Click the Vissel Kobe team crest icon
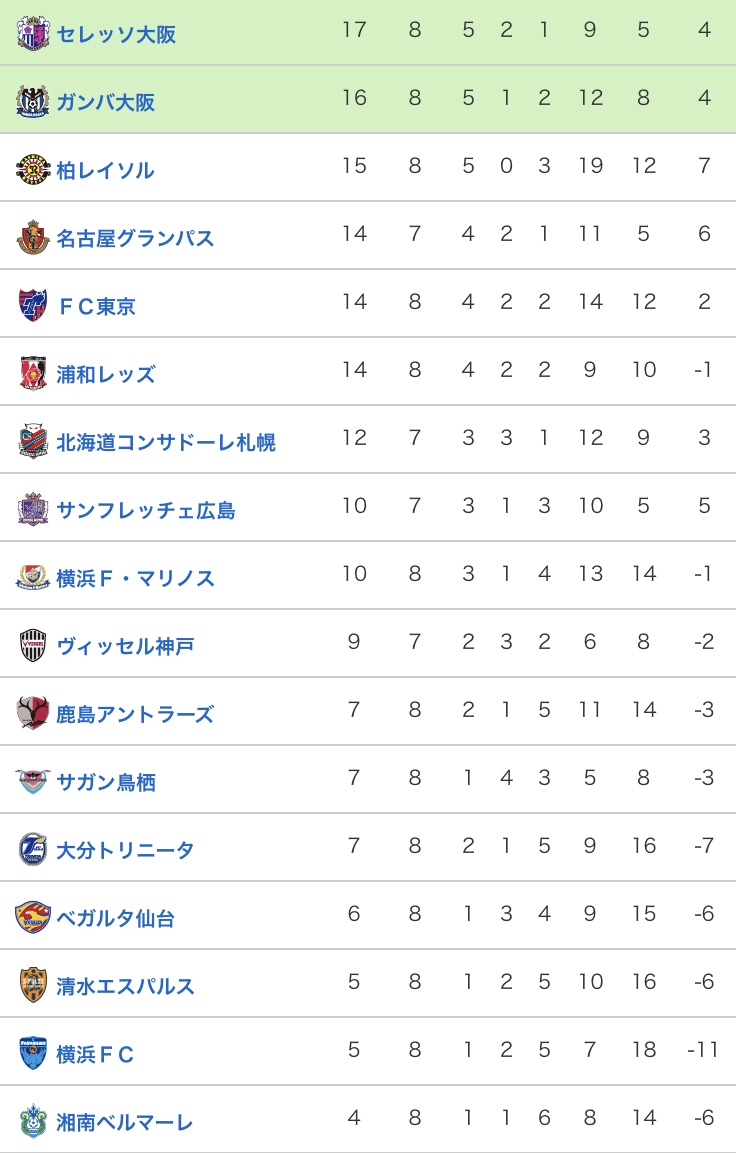Viewport: 736px width, 1153px height. pyautogui.click(x=33, y=646)
